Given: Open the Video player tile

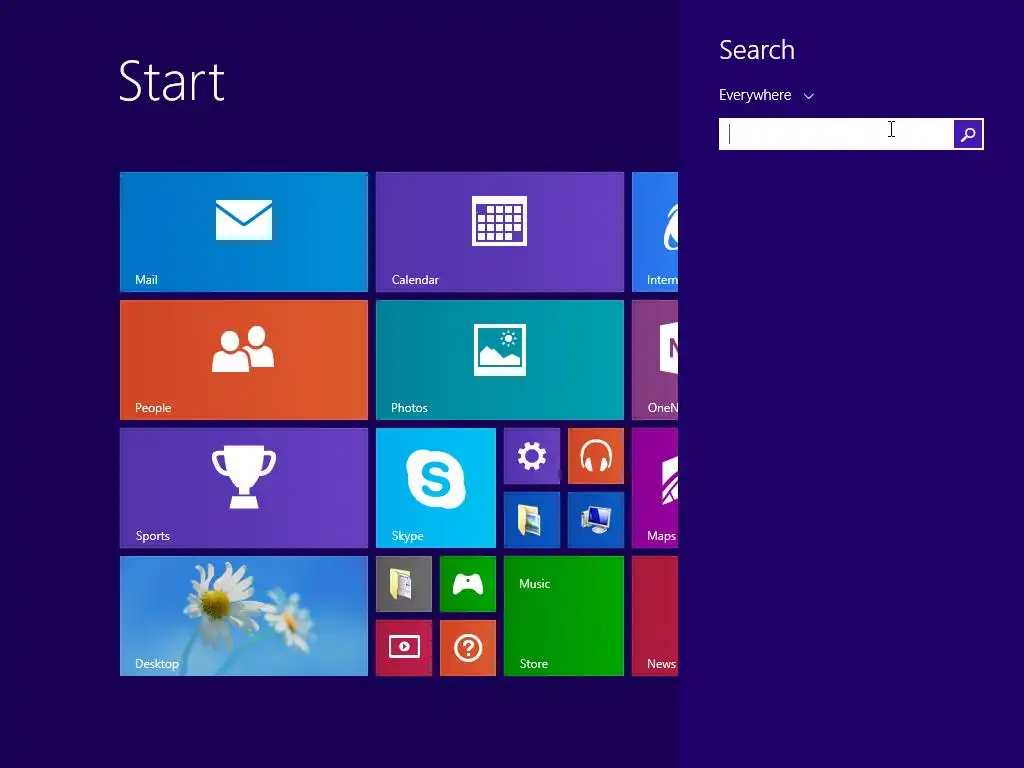Looking at the screenshot, I should coord(404,648).
